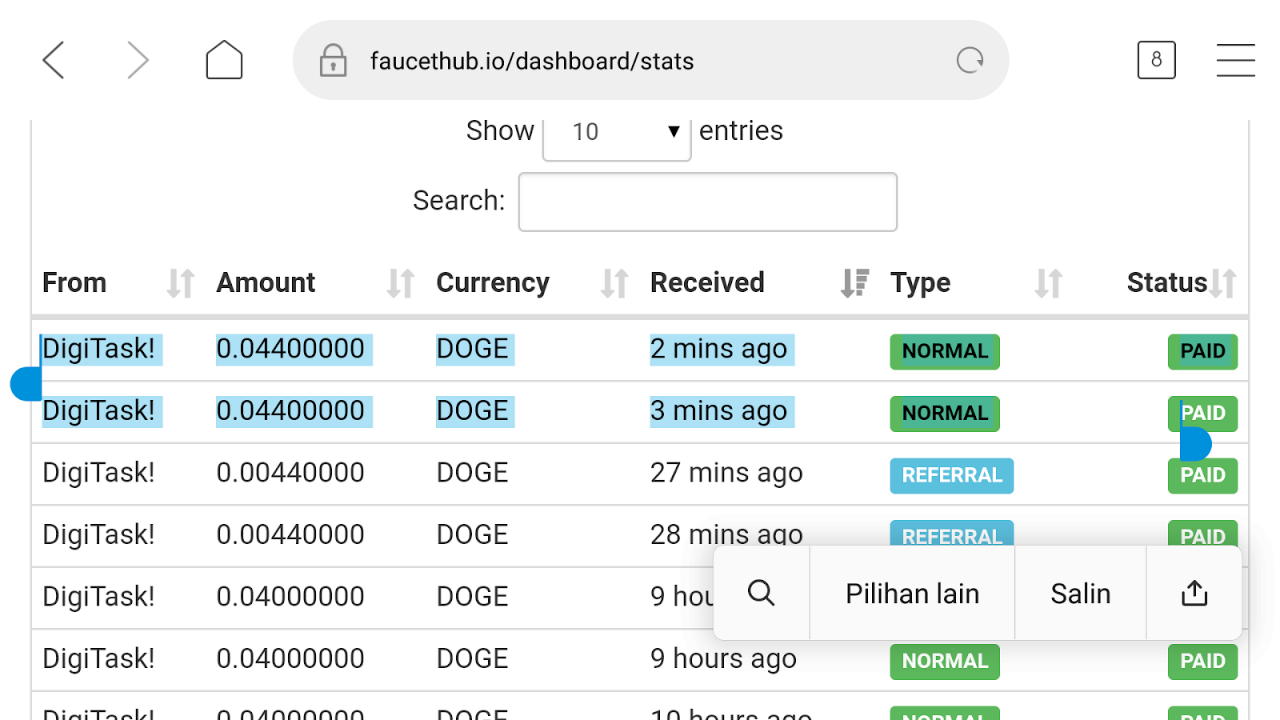
Task: Tap DOGE in the 27 mins ago row
Action: [x=473, y=473]
